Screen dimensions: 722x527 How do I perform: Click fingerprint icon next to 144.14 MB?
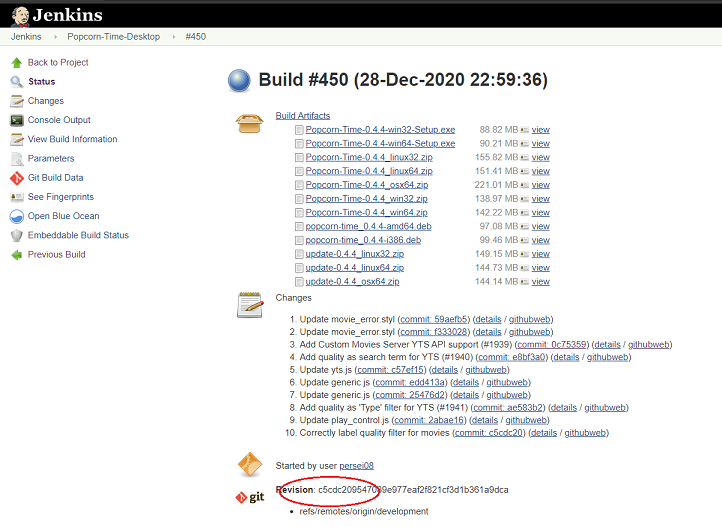pos(524,282)
